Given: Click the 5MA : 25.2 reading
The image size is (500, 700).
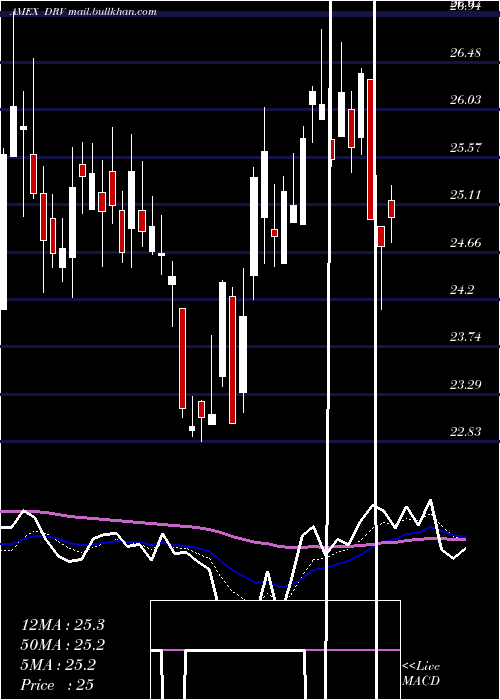Looking at the screenshot, I should click(58, 665).
